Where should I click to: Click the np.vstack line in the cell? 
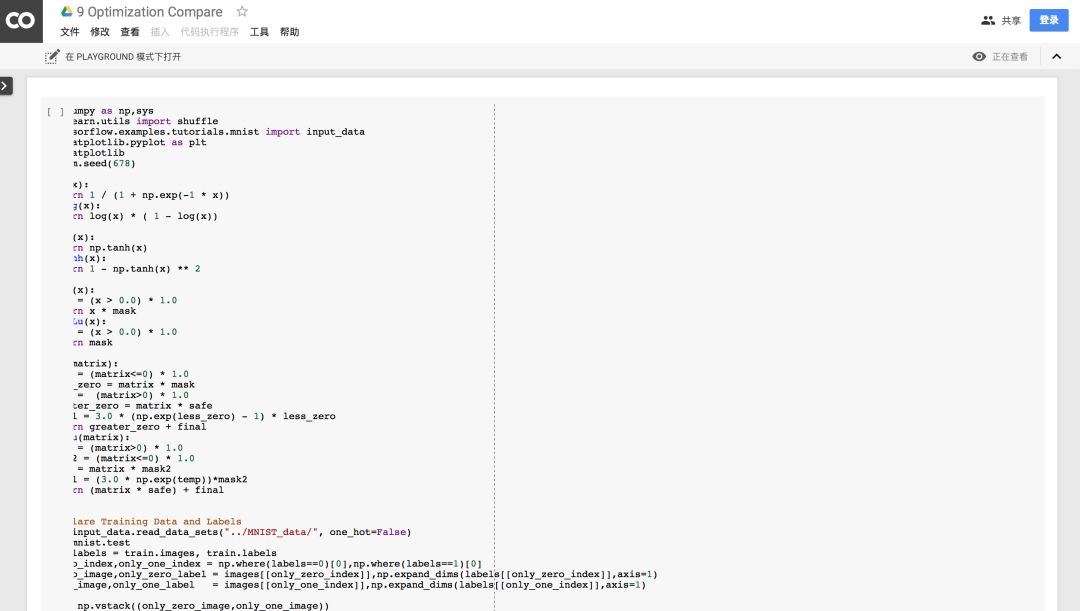coord(202,605)
